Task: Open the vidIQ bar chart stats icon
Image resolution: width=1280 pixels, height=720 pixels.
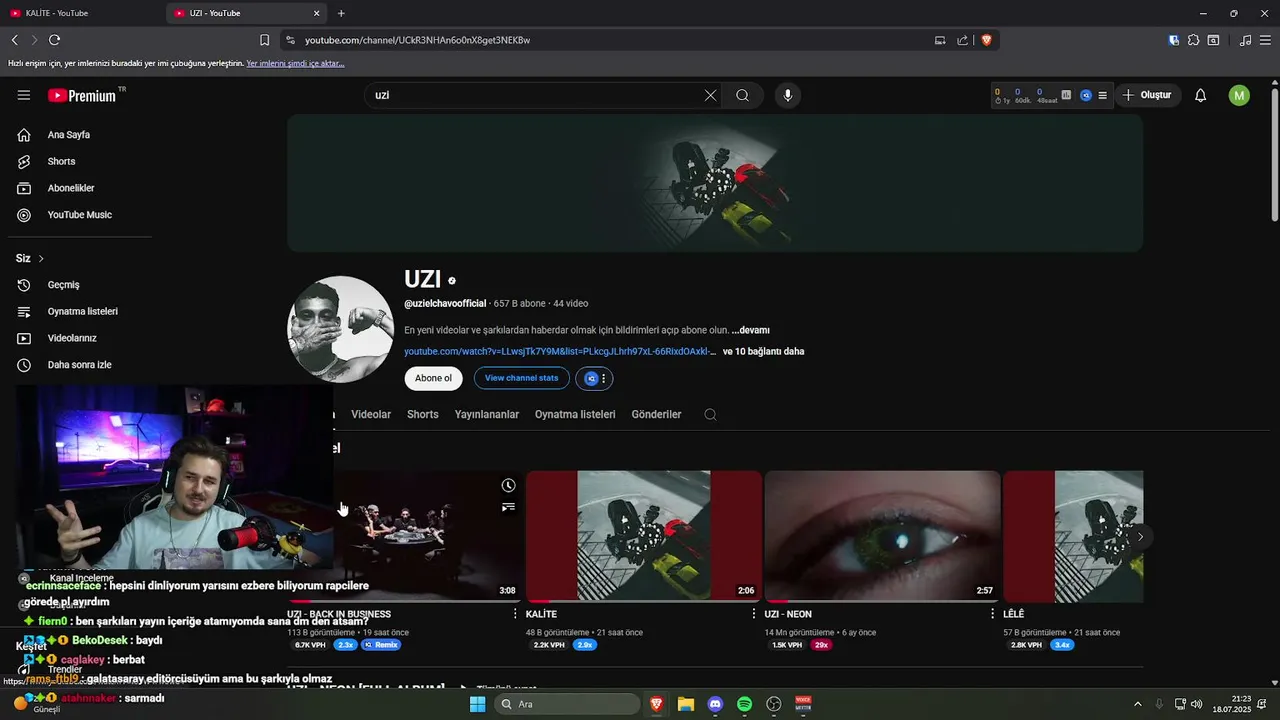Action: click(x=1066, y=95)
